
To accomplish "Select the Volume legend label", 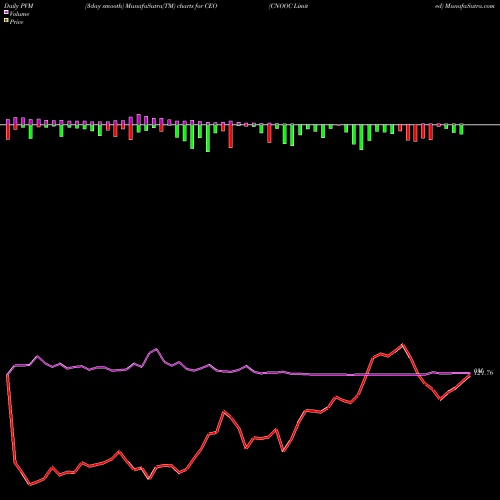I will pos(19,14).
